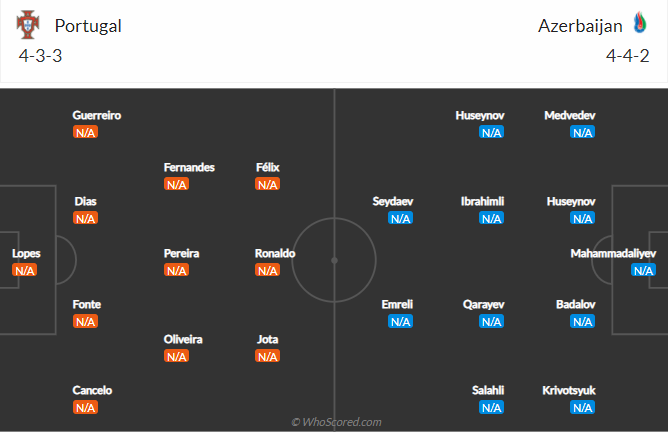Click the Azerbaijan flame emblem icon
This screenshot has height=434, width=669.
(x=640, y=24)
